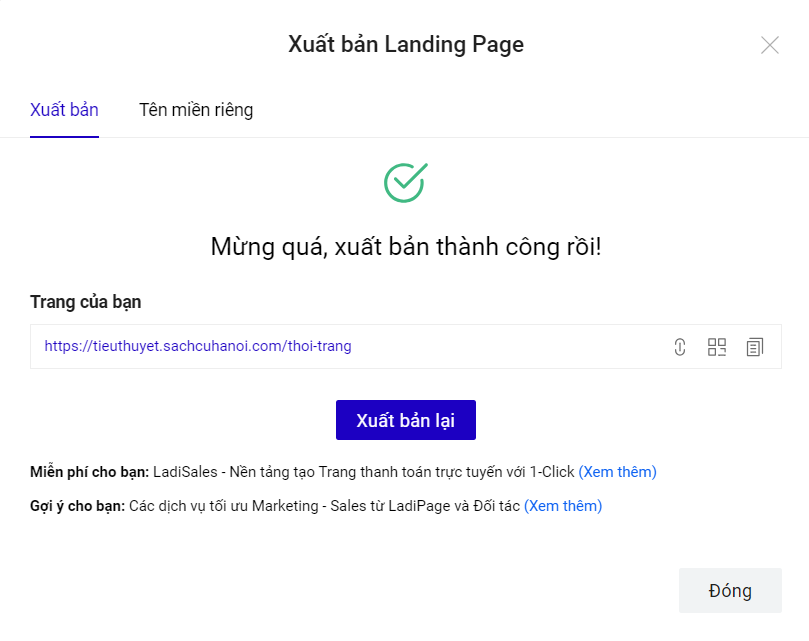809x641 pixels.
Task: Show the QR code for the landing page
Action: tap(716, 346)
